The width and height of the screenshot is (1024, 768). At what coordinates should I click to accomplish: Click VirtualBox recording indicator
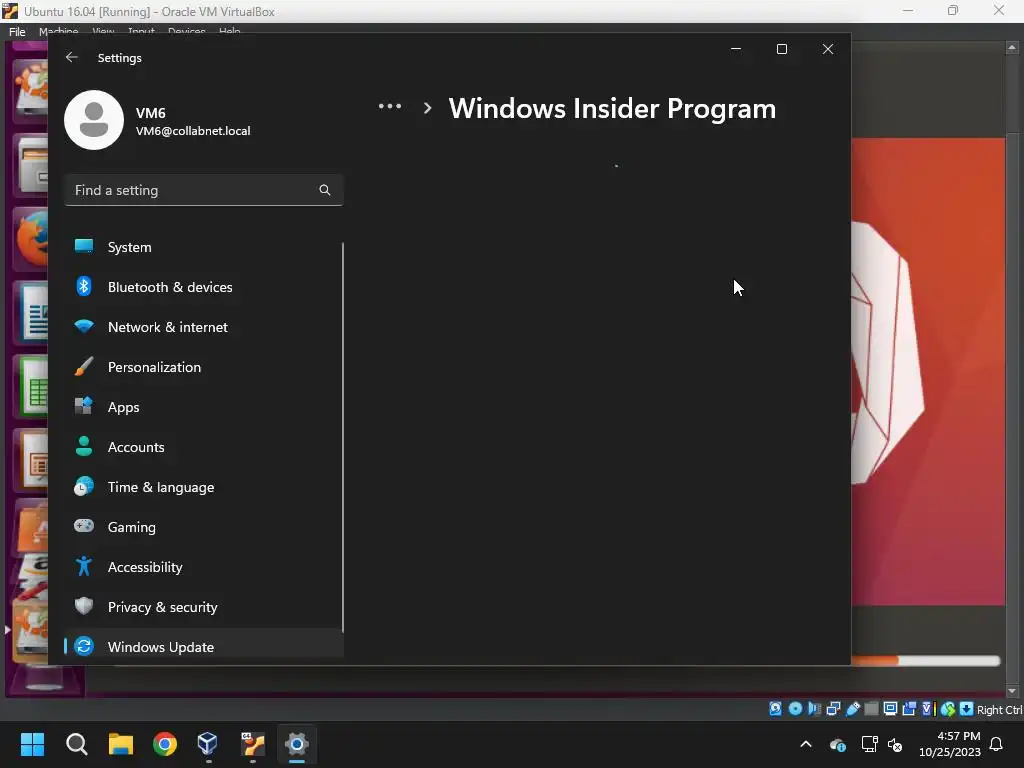pyautogui.click(x=909, y=709)
